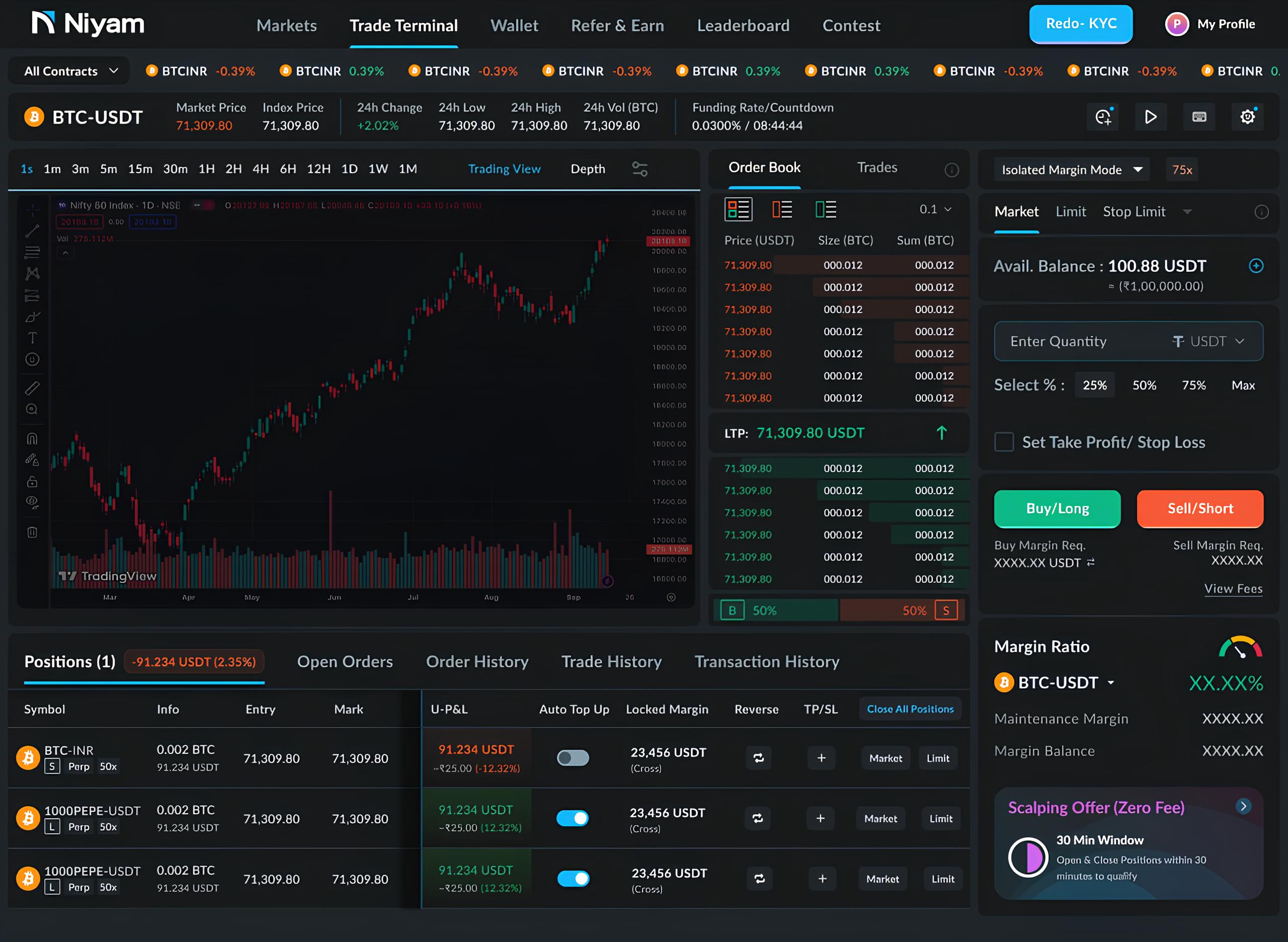Viewport: 1288px width, 942px height.
Task: Enable Auto Top Up for BTC-INR
Action: tap(573, 758)
